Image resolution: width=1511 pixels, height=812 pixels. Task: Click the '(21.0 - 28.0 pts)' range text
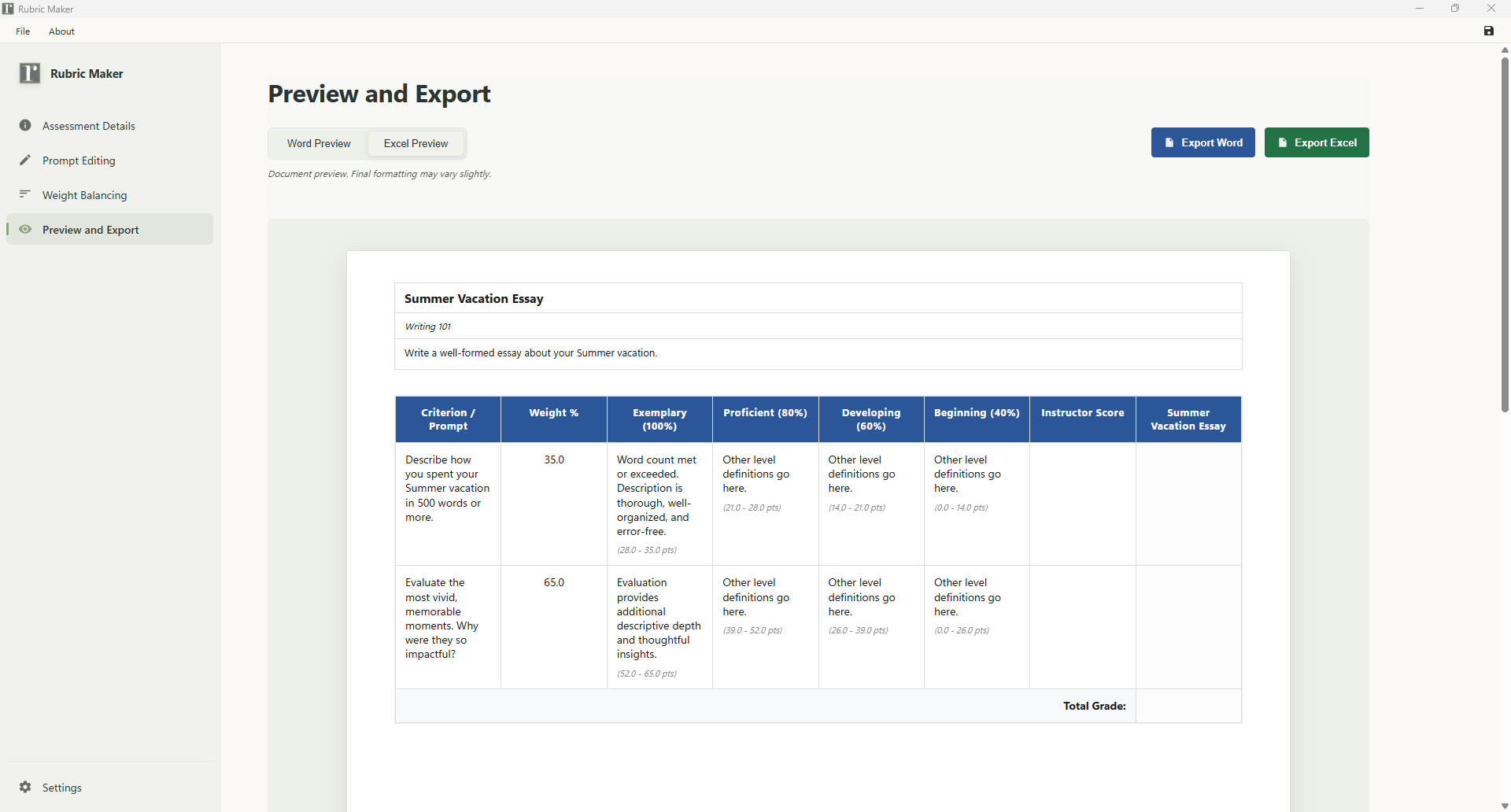[x=752, y=508]
